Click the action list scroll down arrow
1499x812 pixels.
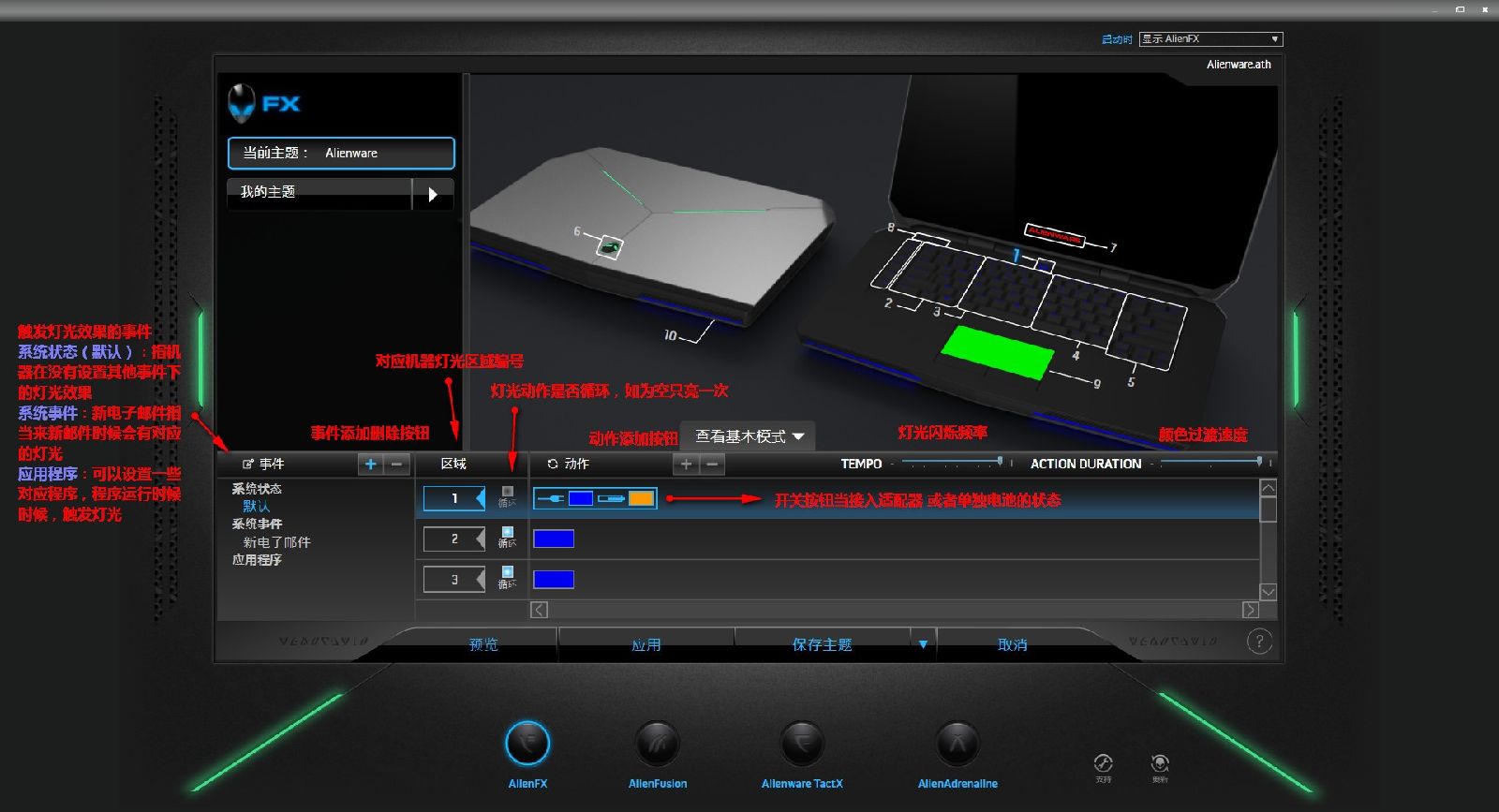(x=1269, y=592)
